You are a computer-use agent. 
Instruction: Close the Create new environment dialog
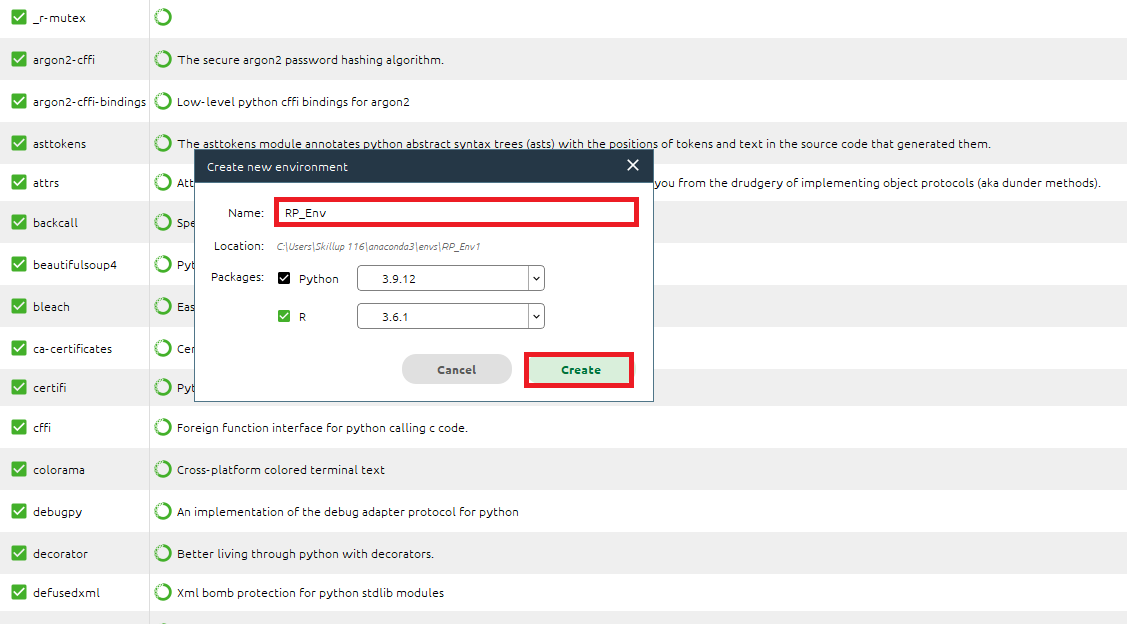[x=632, y=166]
